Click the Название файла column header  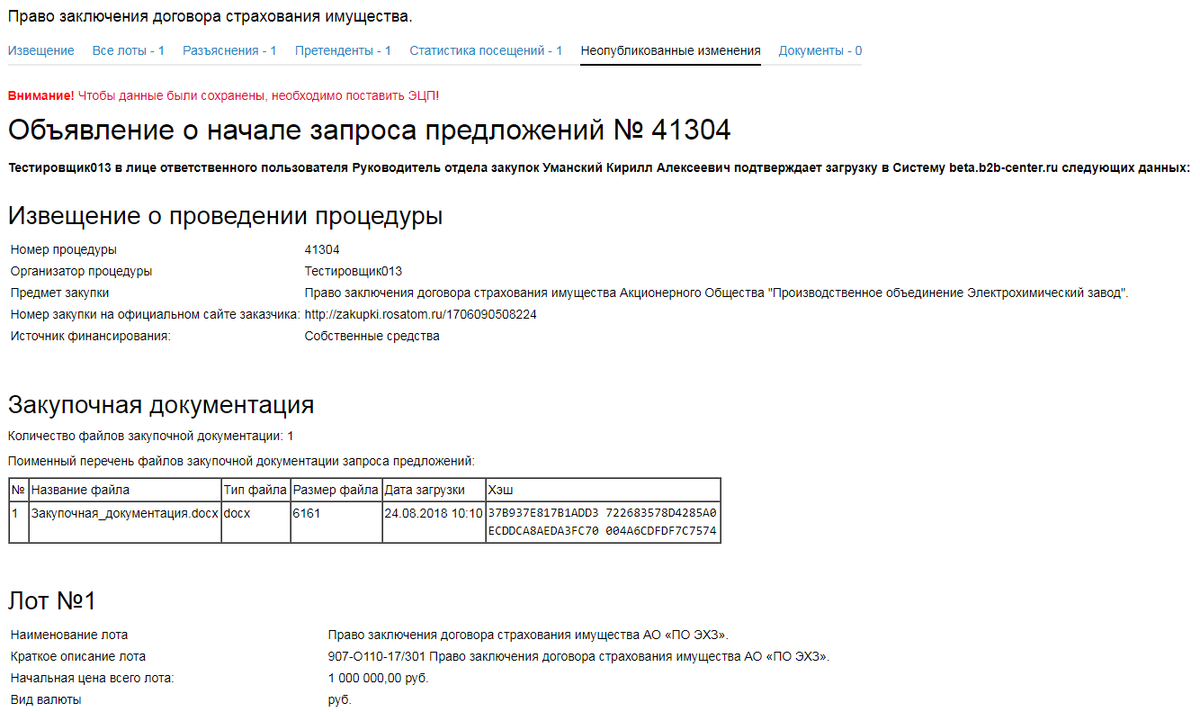coord(81,490)
